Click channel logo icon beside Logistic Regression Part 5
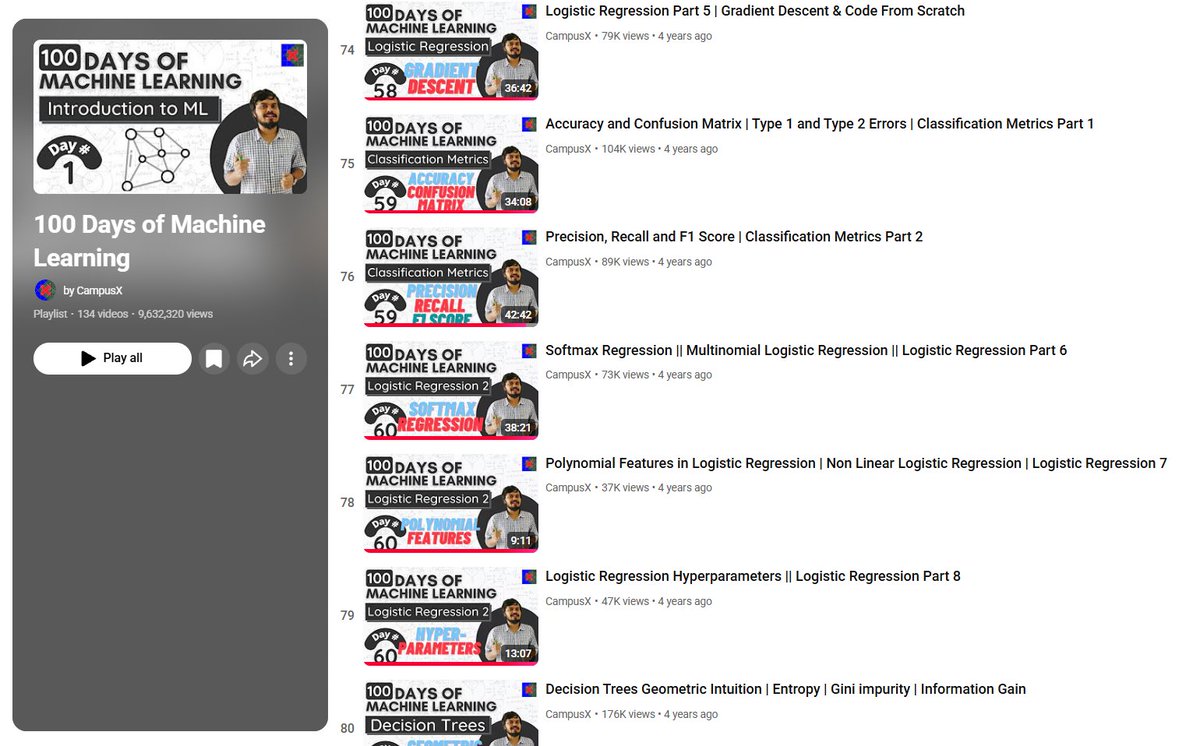Viewport: 1200px width, 746px height. pos(529,11)
